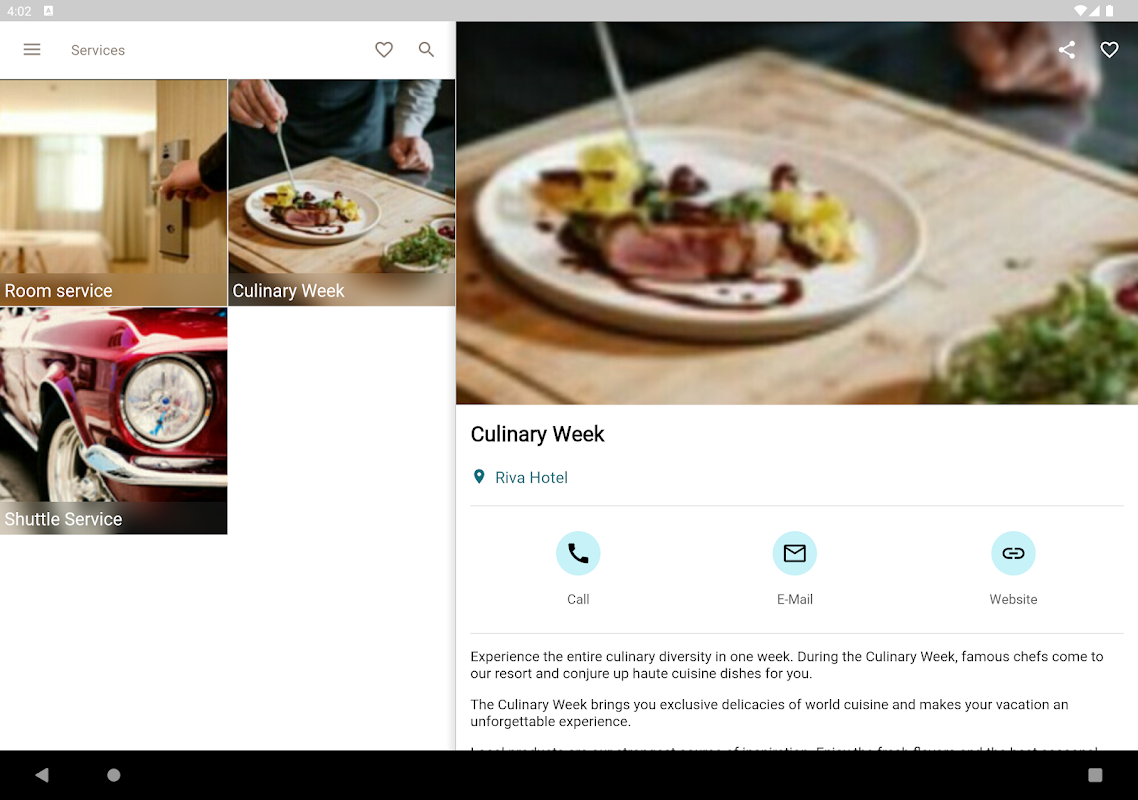Open favorites heart in Services toolbar

[384, 49]
